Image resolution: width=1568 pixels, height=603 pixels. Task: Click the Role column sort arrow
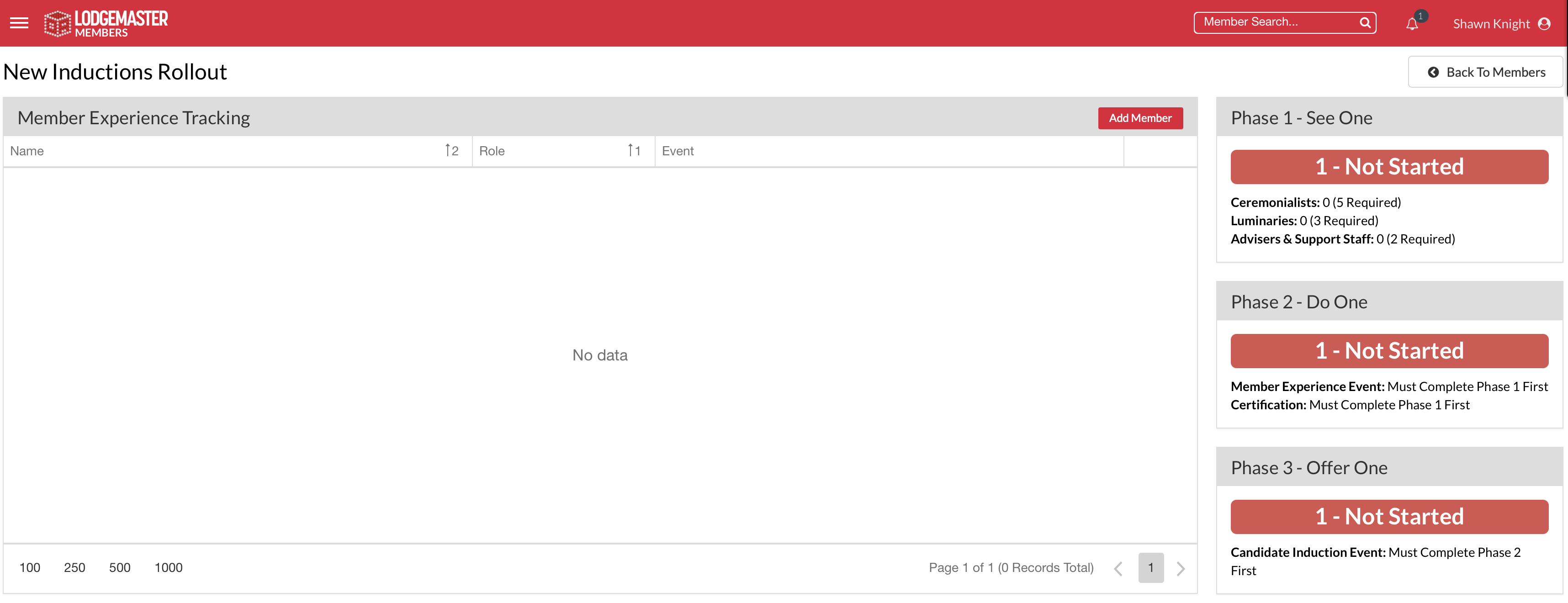point(630,150)
